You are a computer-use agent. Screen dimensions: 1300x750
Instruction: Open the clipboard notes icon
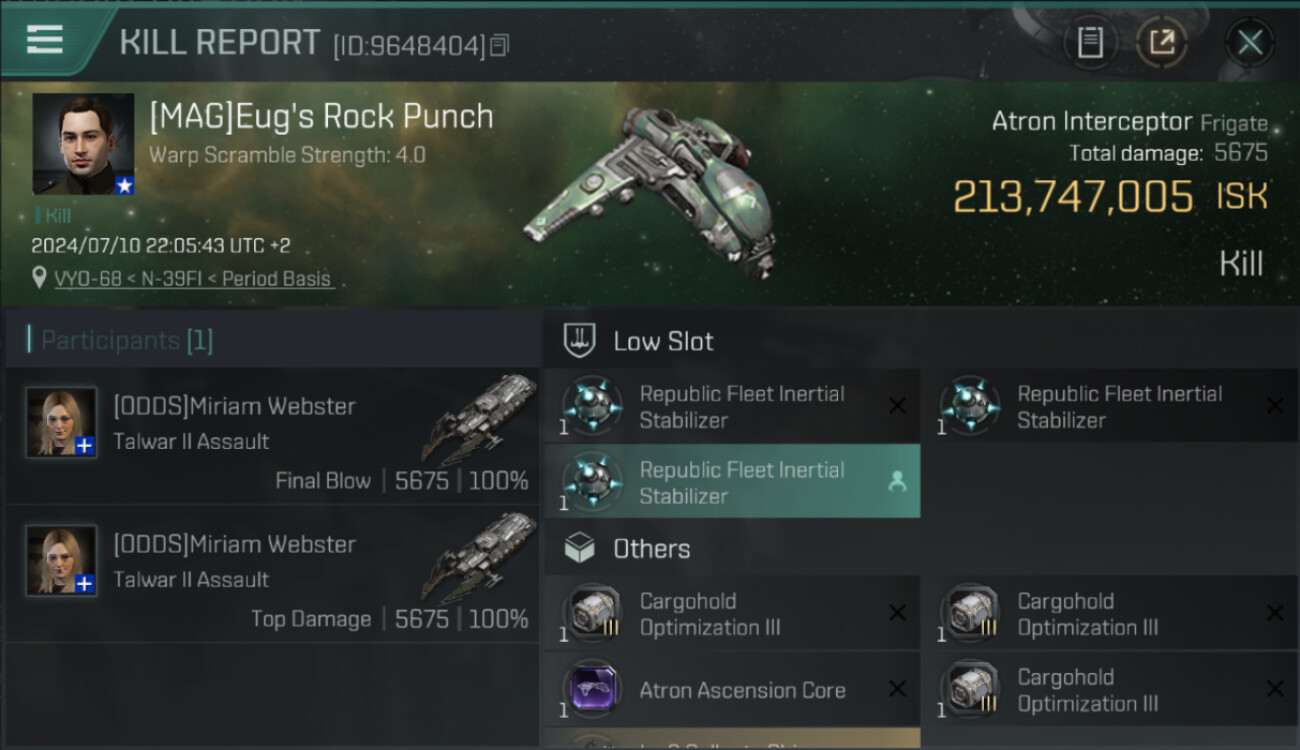(x=1090, y=43)
